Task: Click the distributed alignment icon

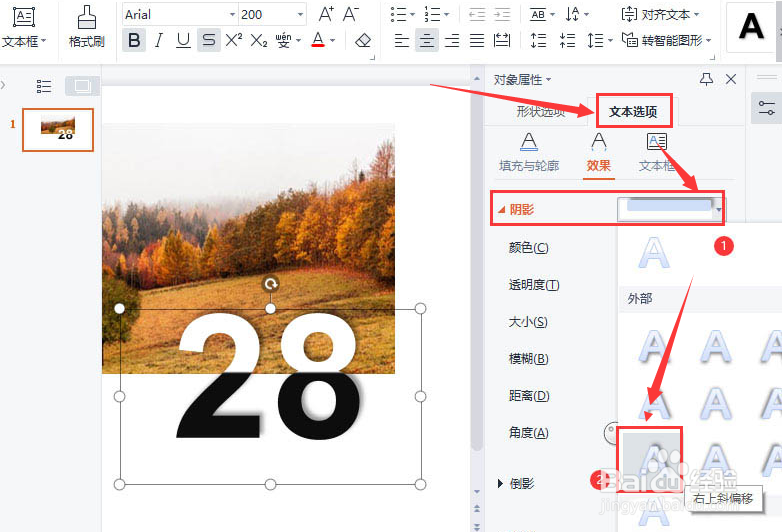Action: pos(502,40)
